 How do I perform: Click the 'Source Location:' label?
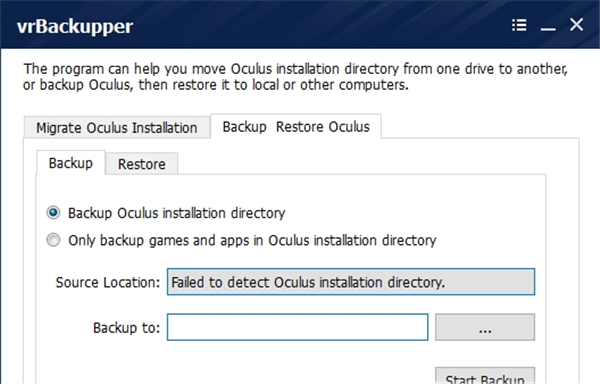point(108,282)
